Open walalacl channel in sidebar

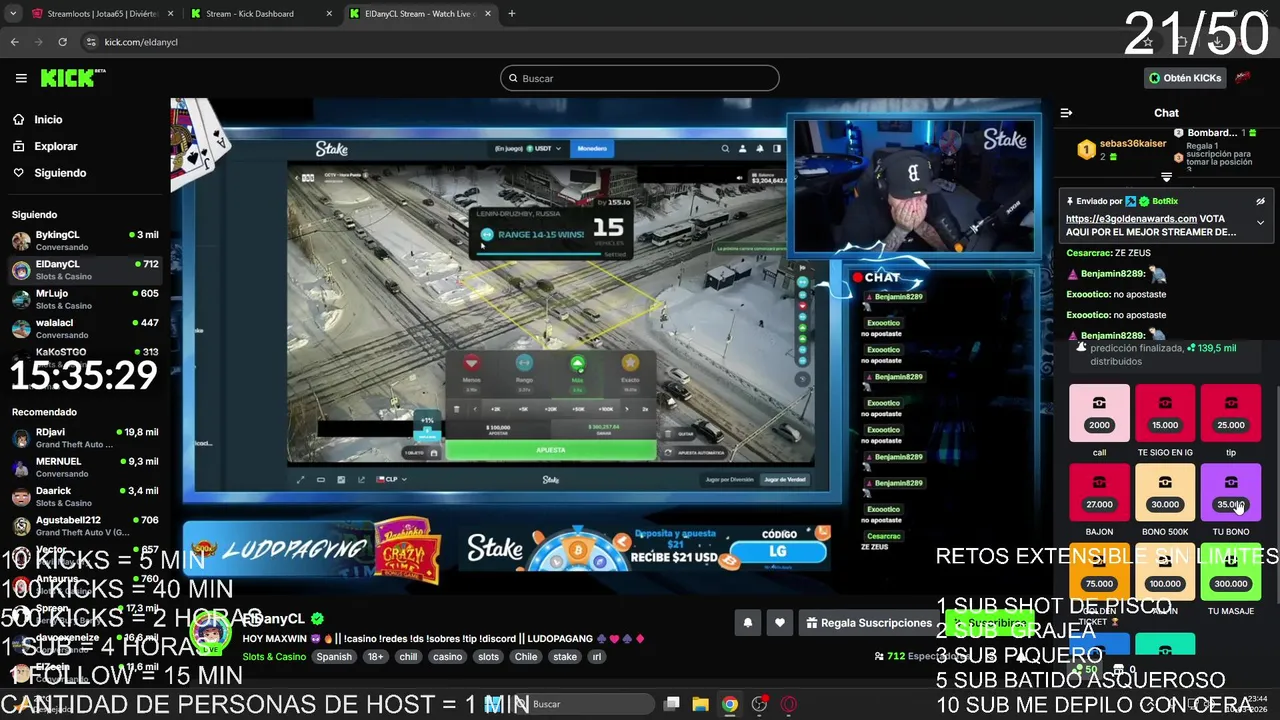tap(85, 328)
